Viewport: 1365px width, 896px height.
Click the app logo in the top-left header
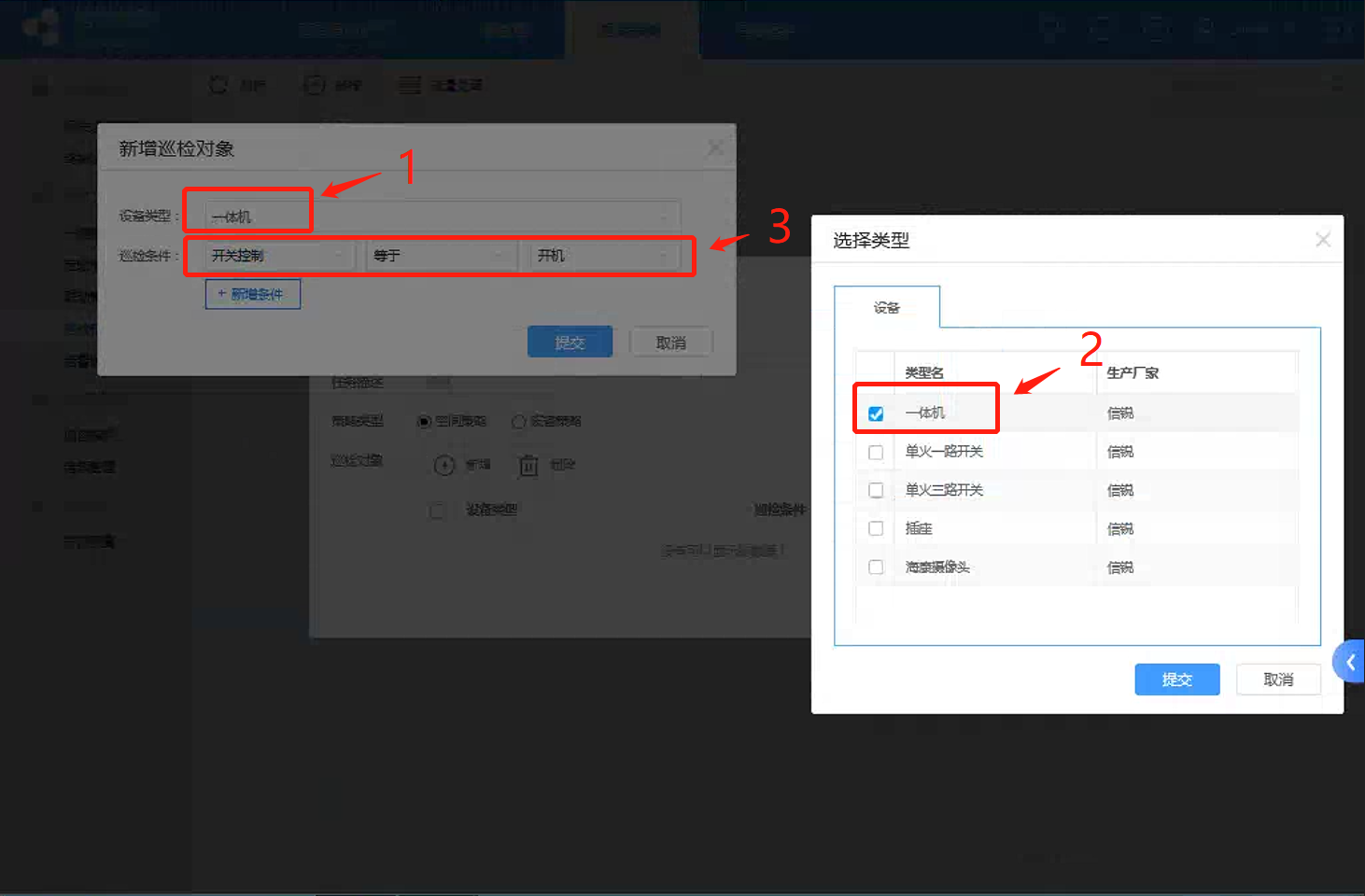pos(42,27)
